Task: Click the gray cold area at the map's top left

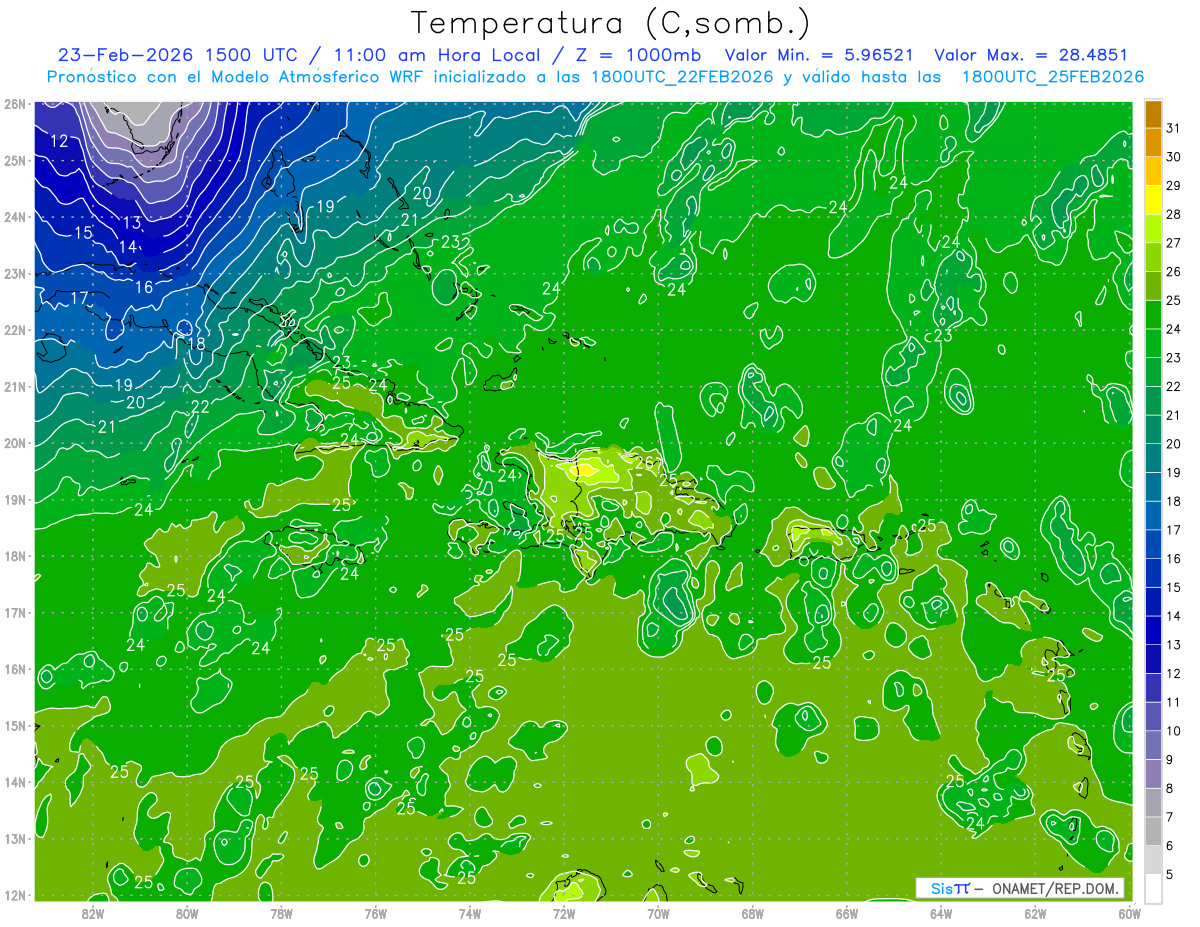Action: click(147, 120)
